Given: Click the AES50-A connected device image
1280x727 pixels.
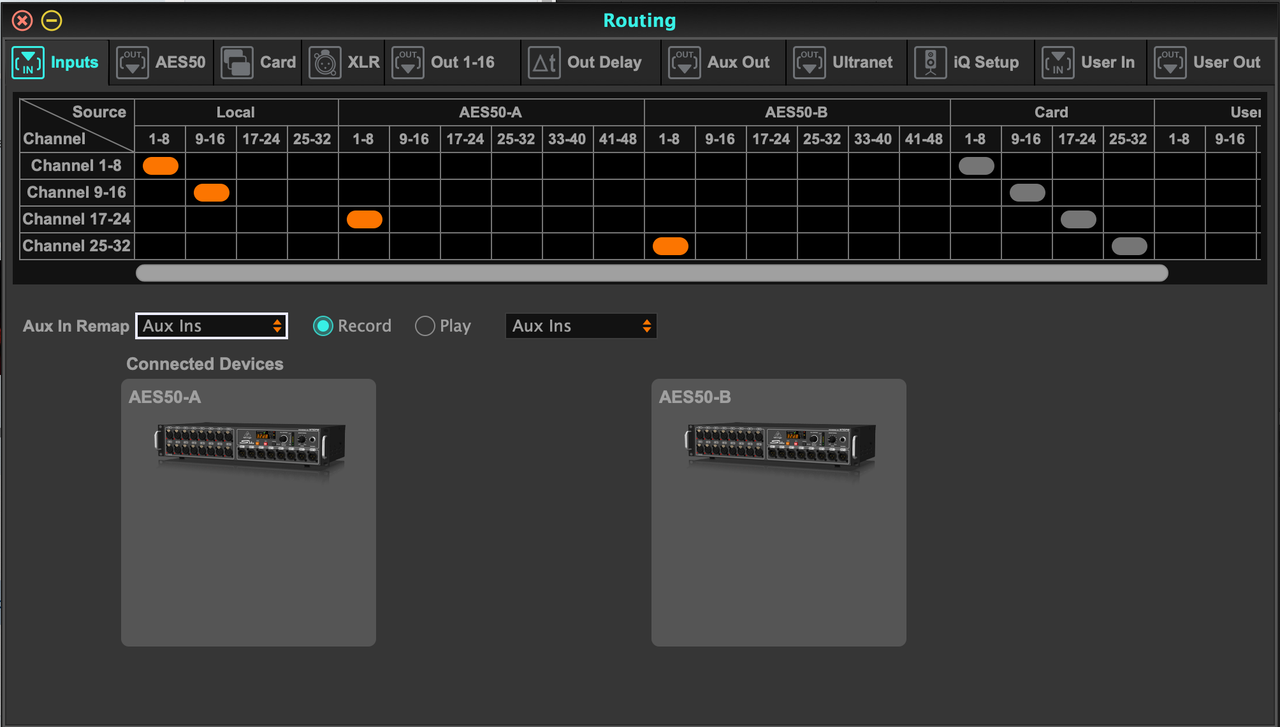Looking at the screenshot, I should click(x=250, y=447).
